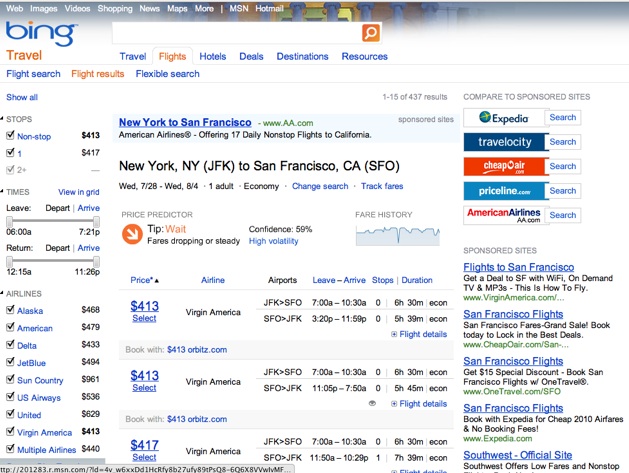This screenshot has height=473, width=629.
Task: Open Maps in the top navigation
Action: (x=177, y=8)
